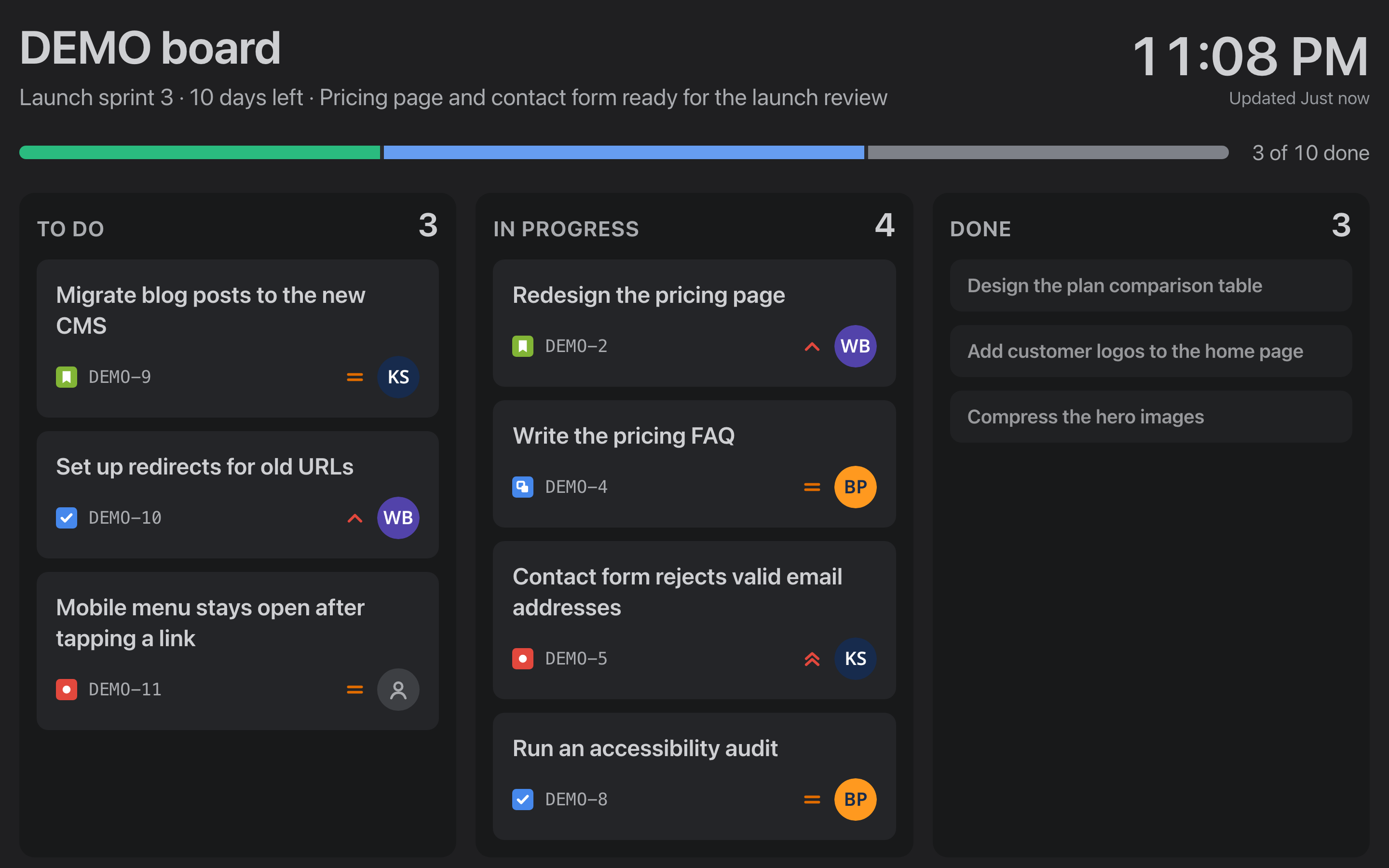Click the 'Mobile menu stays open' card title
This screenshot has height=868, width=1389.
click(210, 623)
